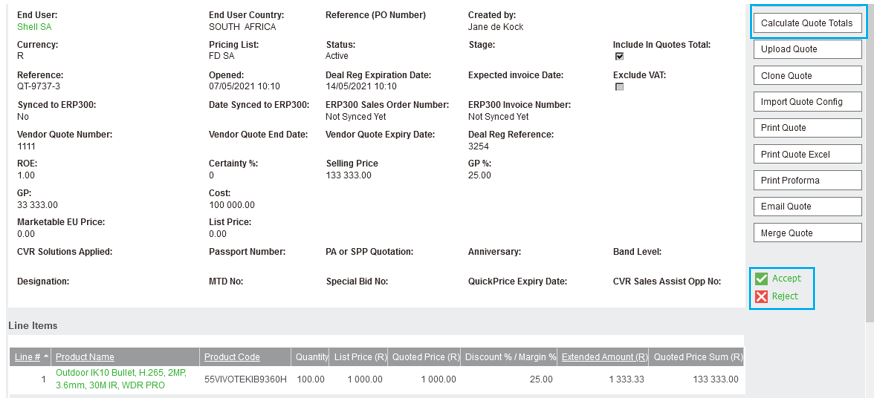Sort line items by Line # column
Screen dimensions: 881x407
(28, 357)
